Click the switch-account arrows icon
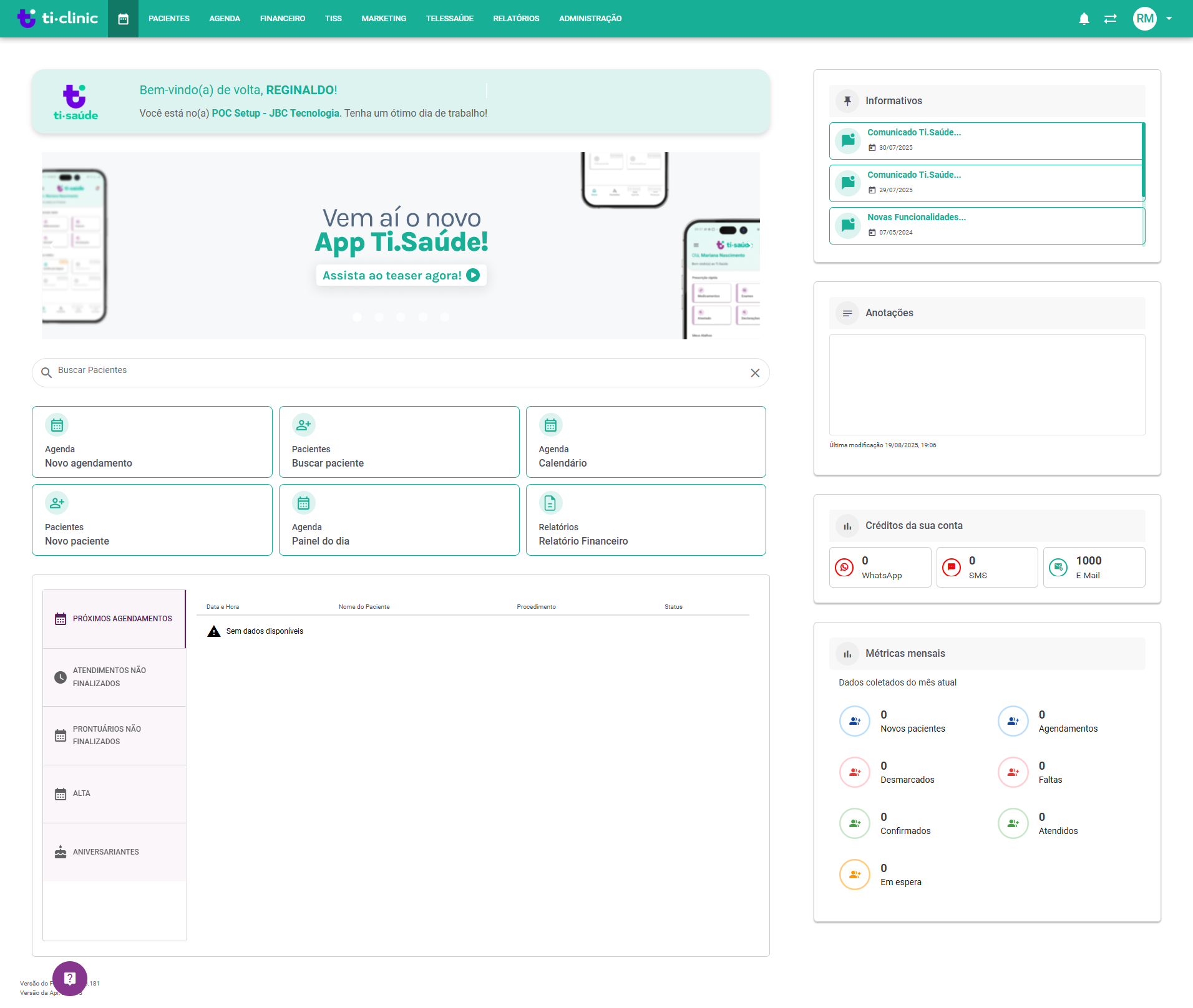The width and height of the screenshot is (1193, 1008). [x=1111, y=19]
